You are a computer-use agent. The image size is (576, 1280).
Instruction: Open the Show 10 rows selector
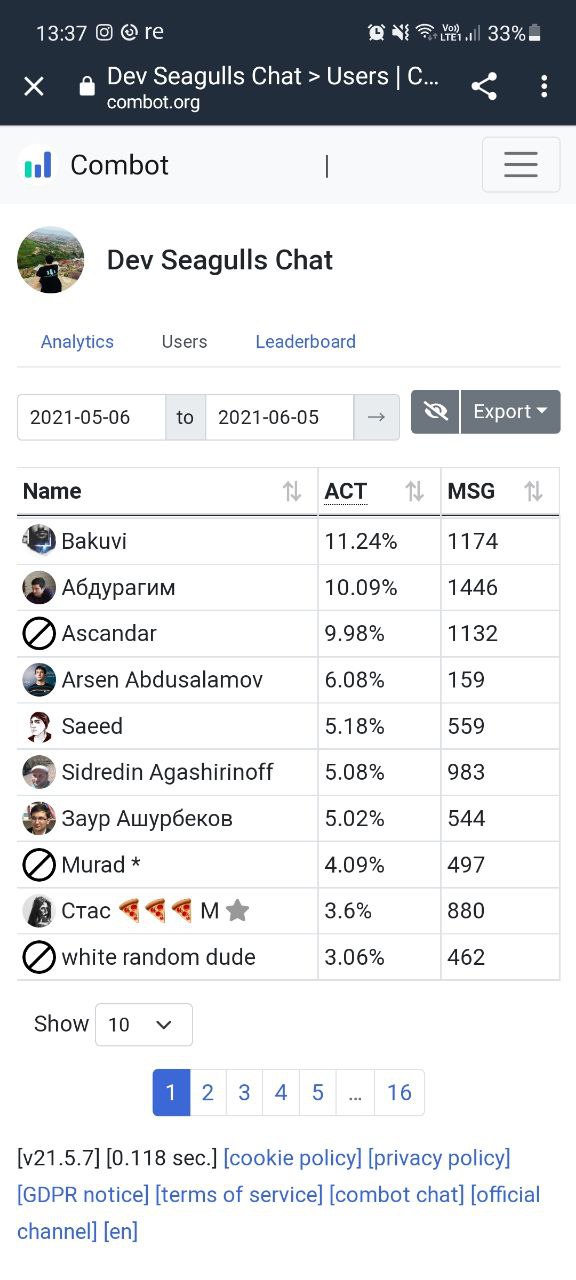tap(144, 1024)
